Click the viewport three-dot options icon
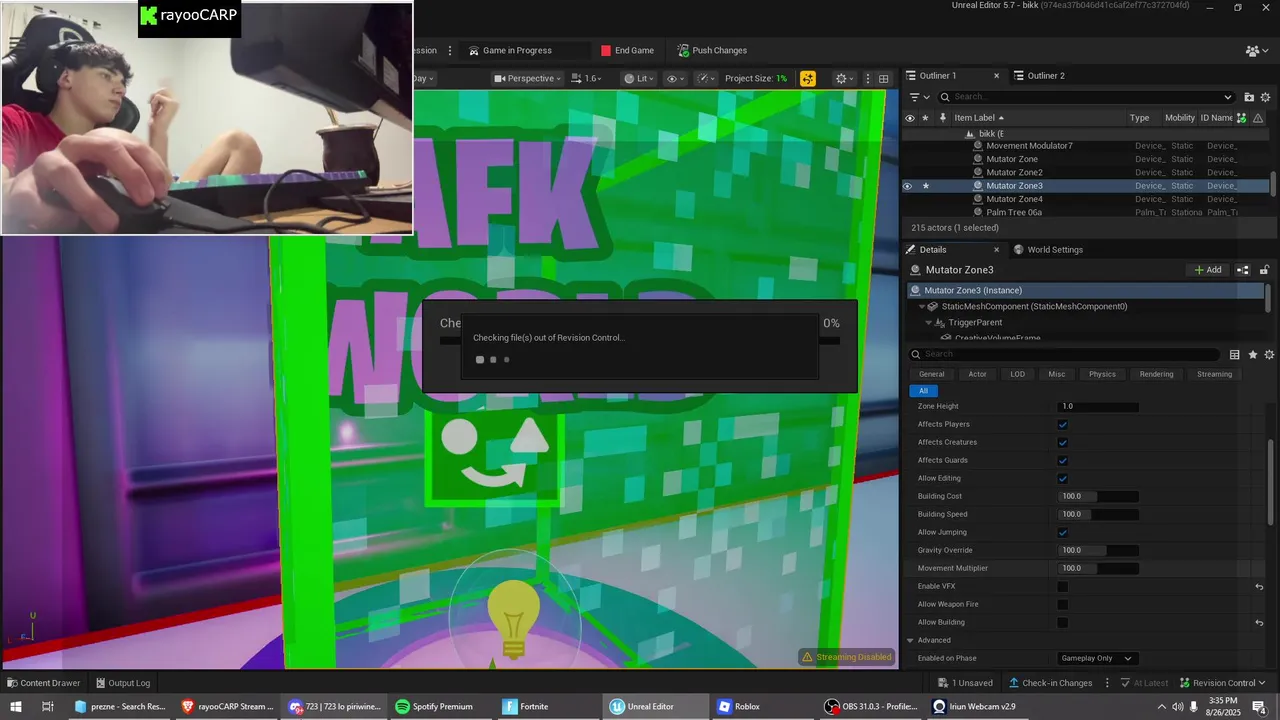 pyautogui.click(x=866, y=78)
